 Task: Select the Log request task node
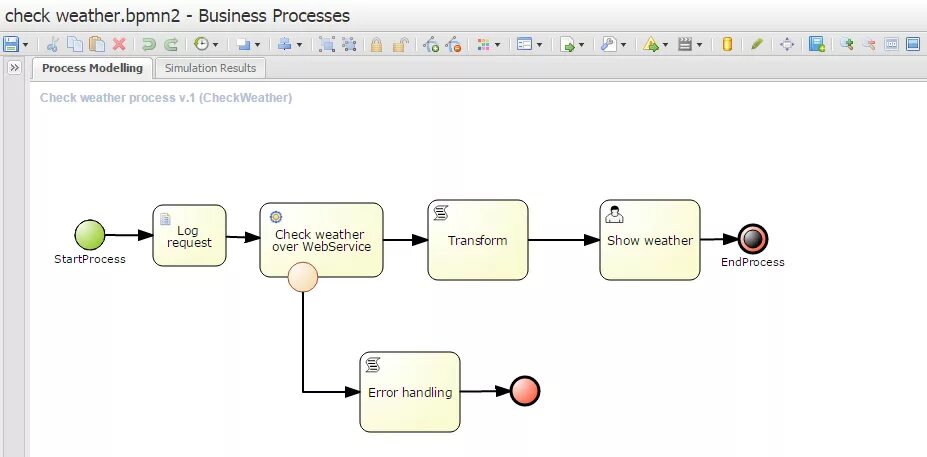pos(189,235)
